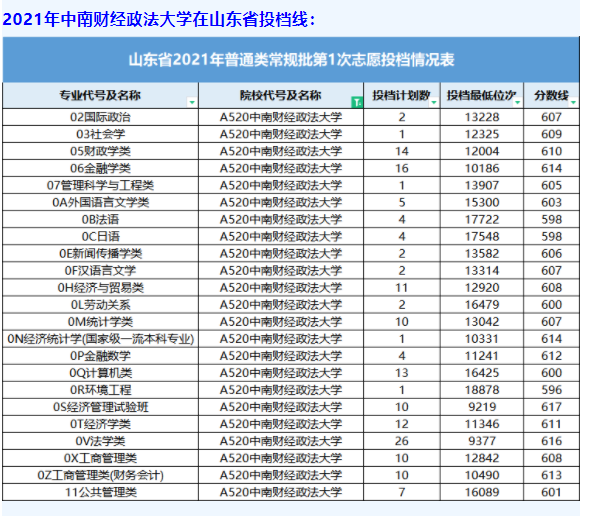
Task: Select cell 0N经济统计学(国家级一流本科专业)
Action: coord(100,339)
